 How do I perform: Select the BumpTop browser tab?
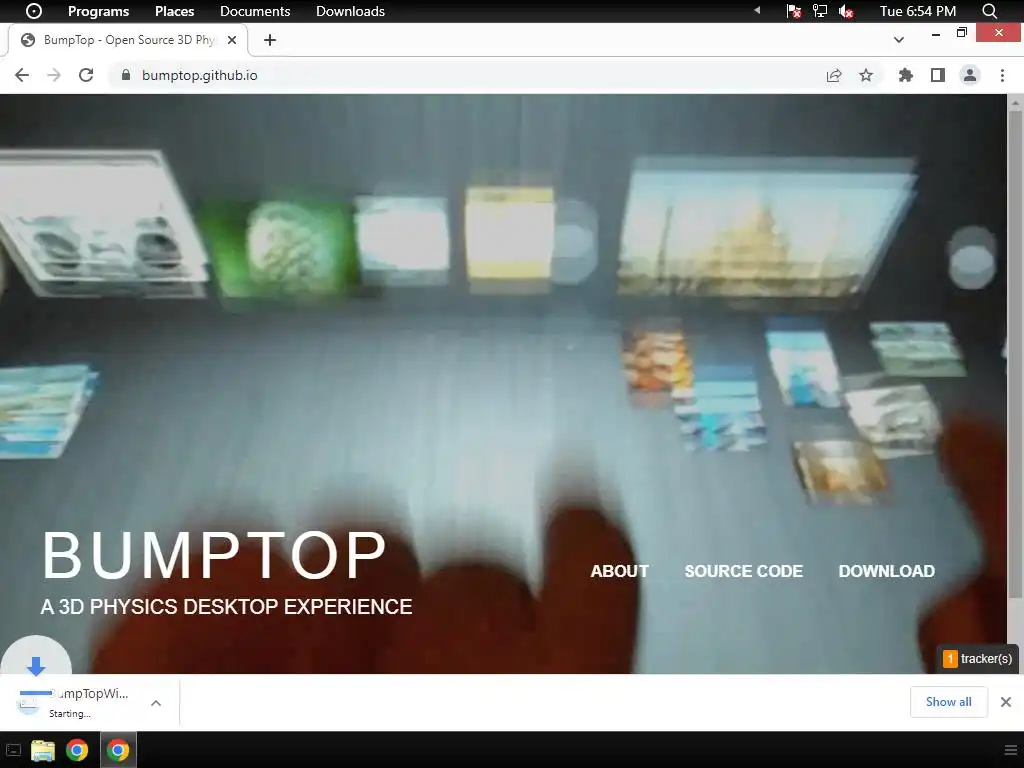(x=128, y=40)
